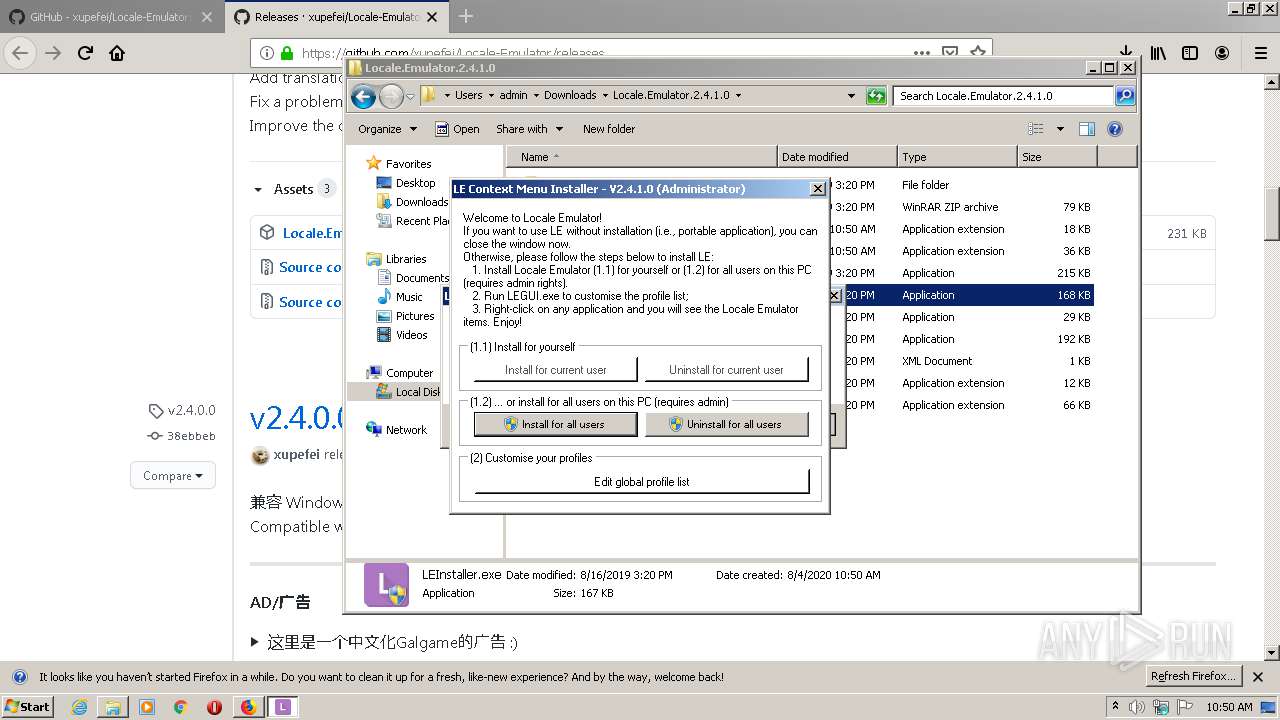Open GitHub Compare dropdown
The width and height of the screenshot is (1280, 720).
click(x=173, y=476)
